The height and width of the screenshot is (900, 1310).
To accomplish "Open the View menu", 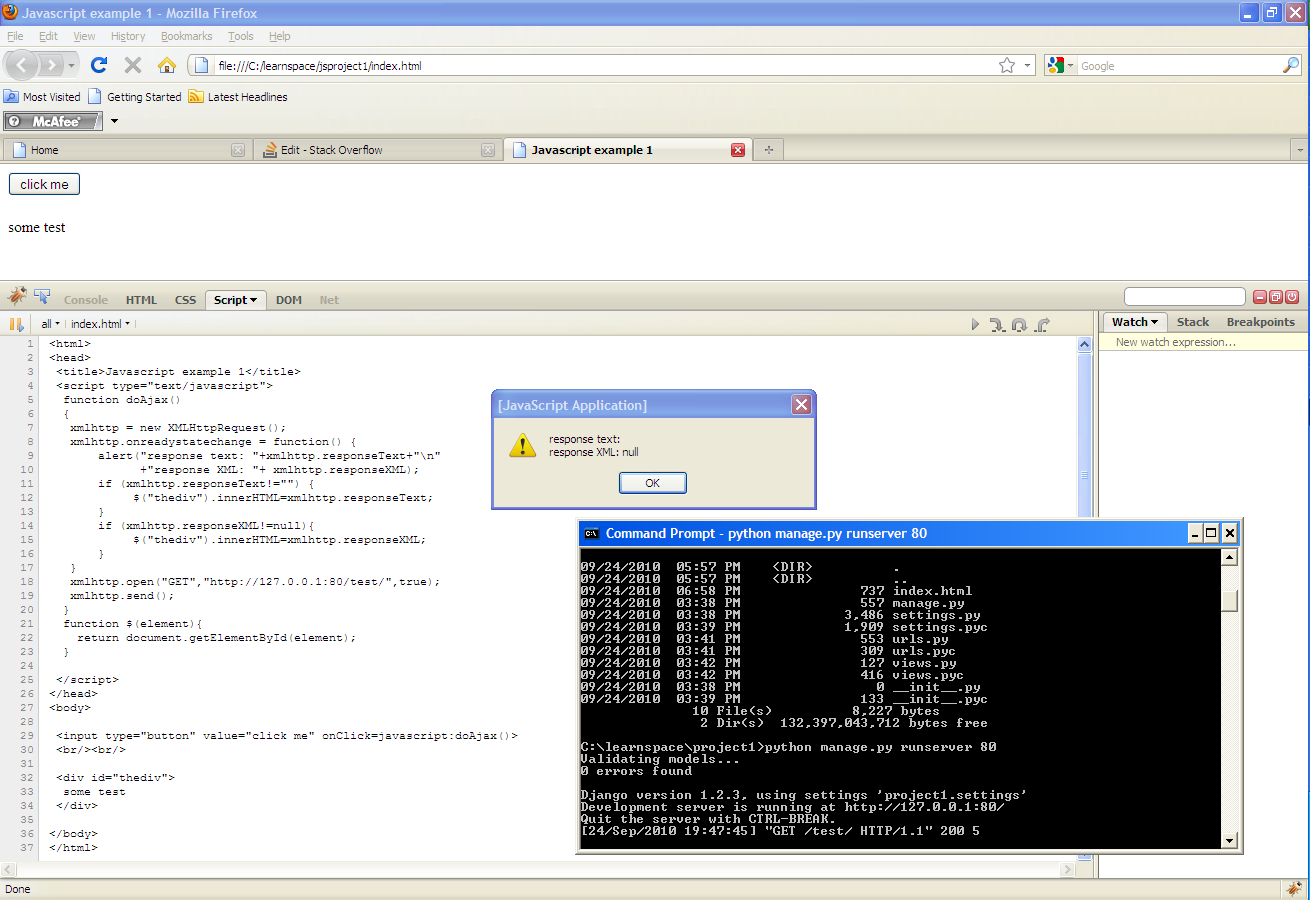I will 84,36.
